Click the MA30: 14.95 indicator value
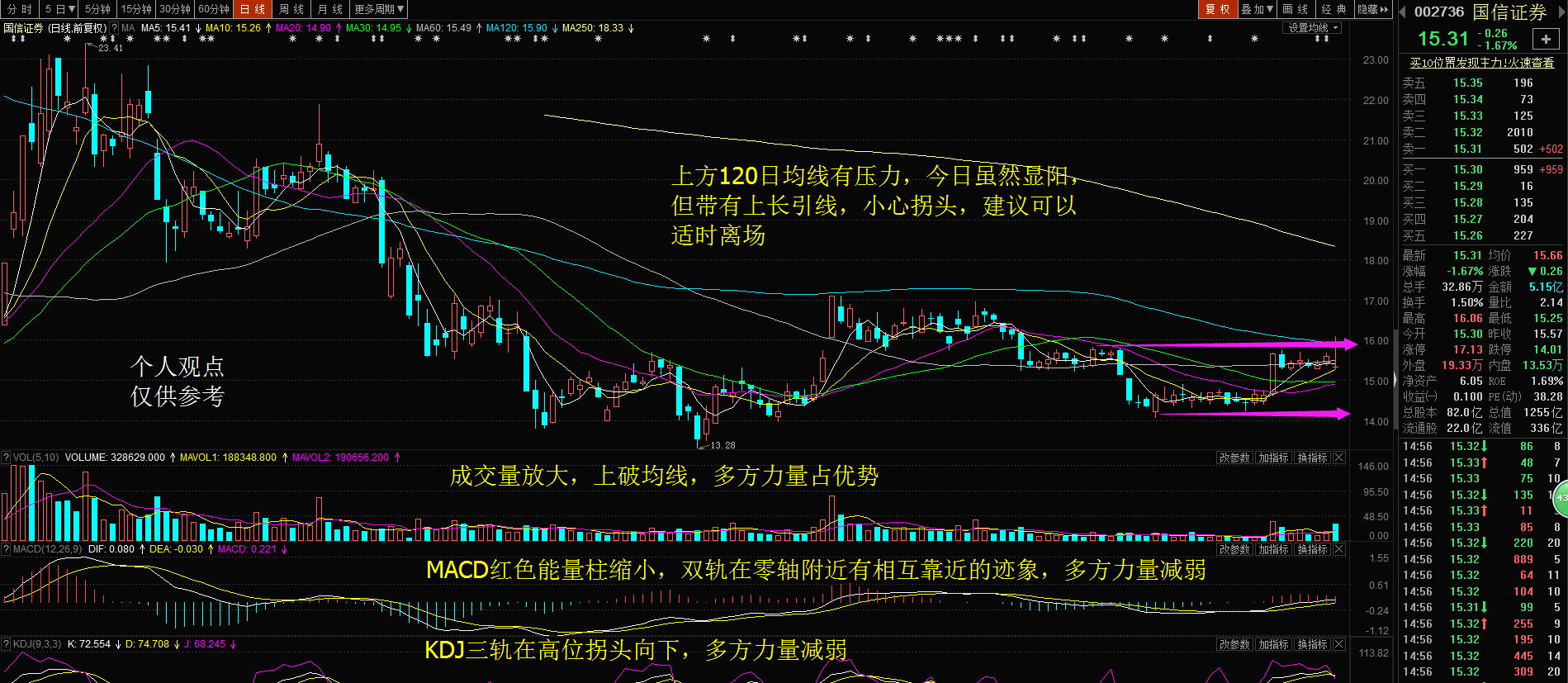 click(373, 28)
